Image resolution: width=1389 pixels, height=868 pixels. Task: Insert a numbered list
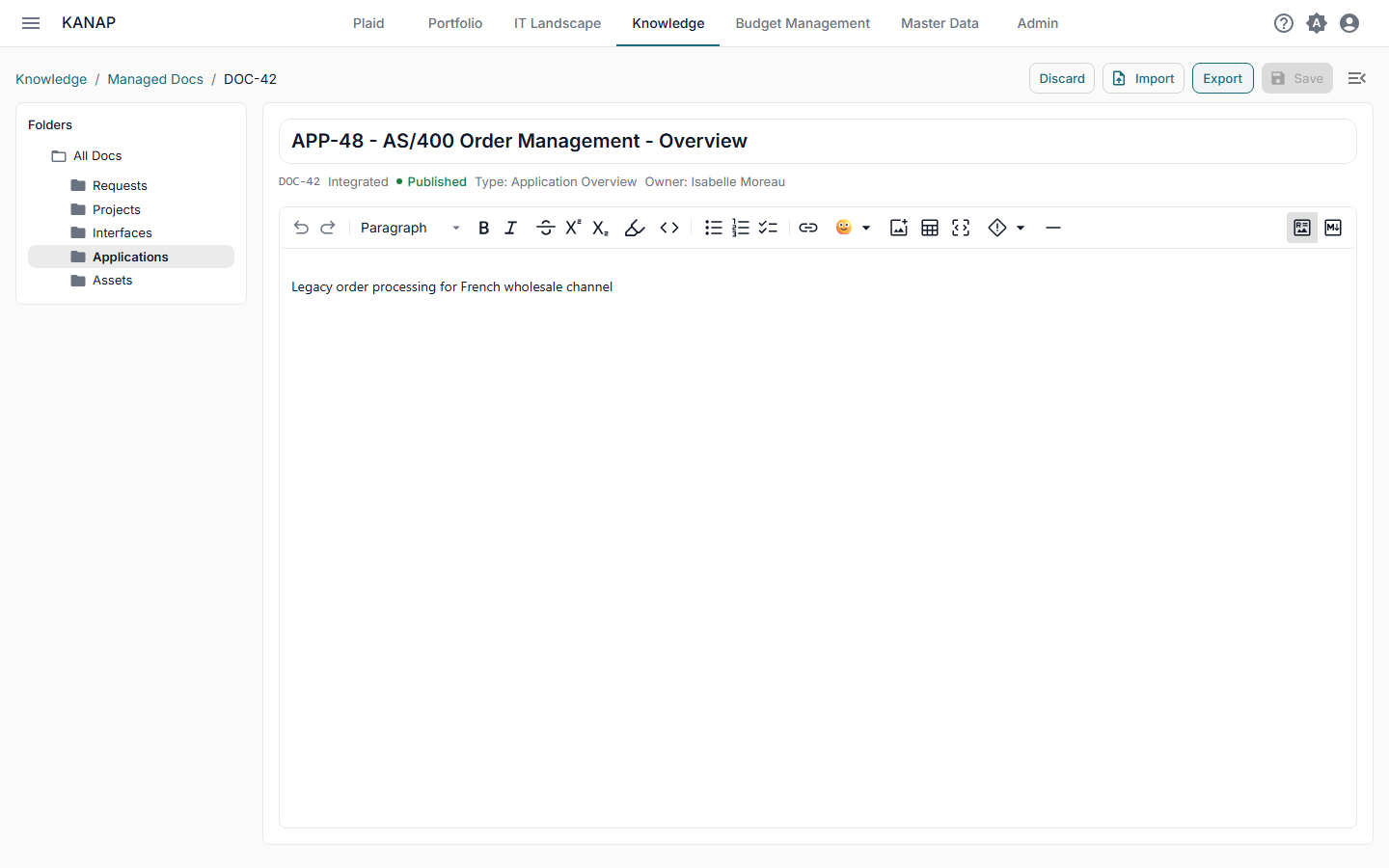pyautogui.click(x=741, y=228)
